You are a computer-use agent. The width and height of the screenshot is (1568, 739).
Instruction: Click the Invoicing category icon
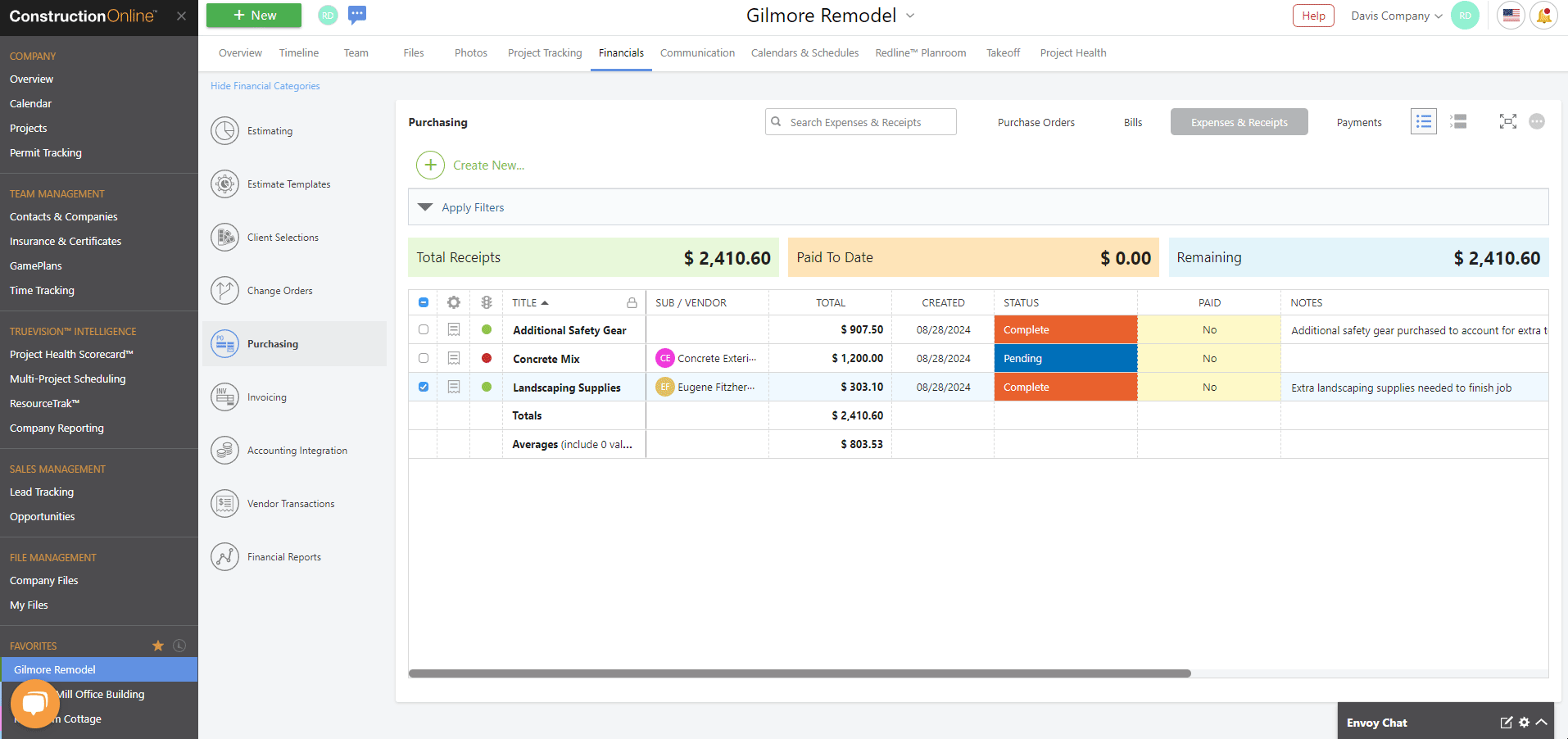pyautogui.click(x=224, y=397)
